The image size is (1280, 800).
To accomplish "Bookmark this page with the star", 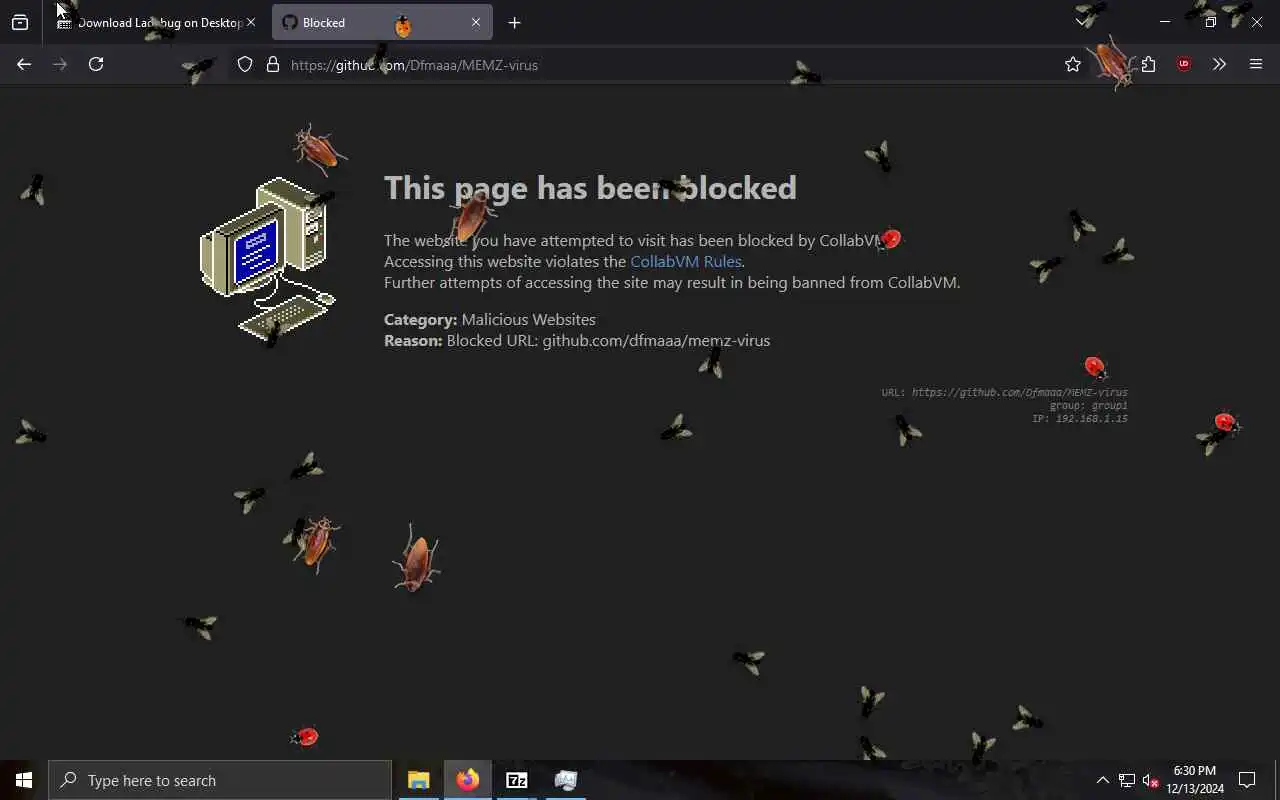I will coord(1073,64).
